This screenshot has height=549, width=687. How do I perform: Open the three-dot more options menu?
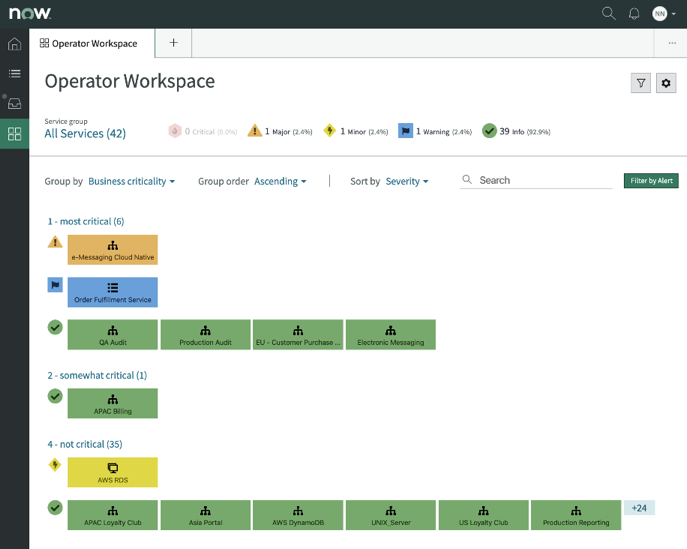672,43
